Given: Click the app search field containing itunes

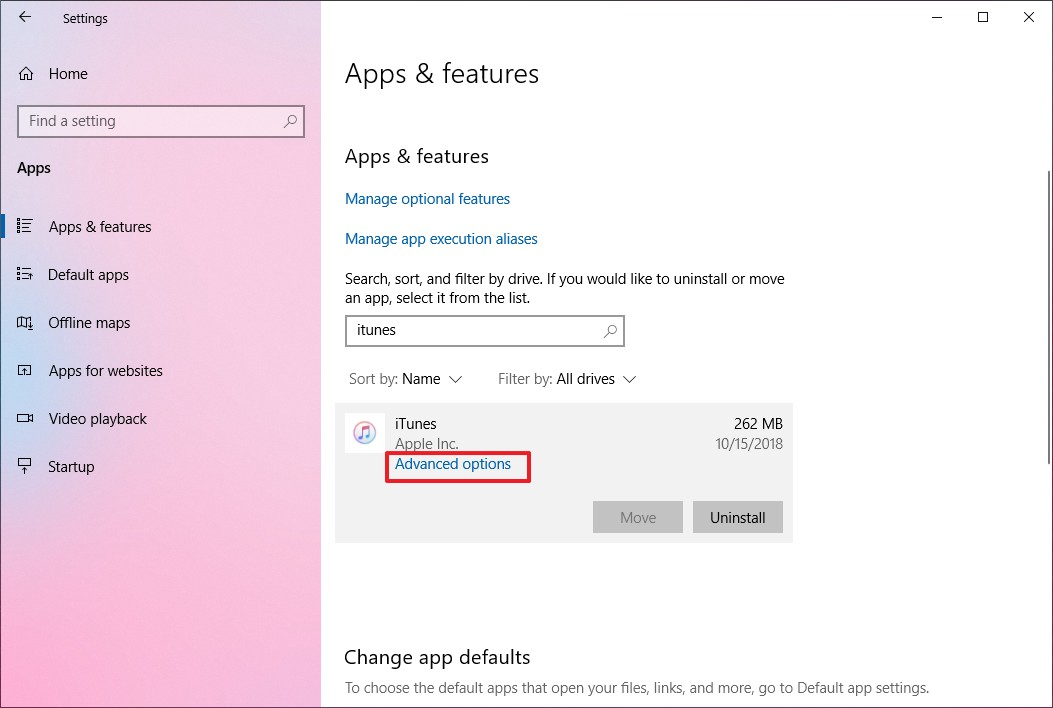Looking at the screenshot, I should pos(470,330).
